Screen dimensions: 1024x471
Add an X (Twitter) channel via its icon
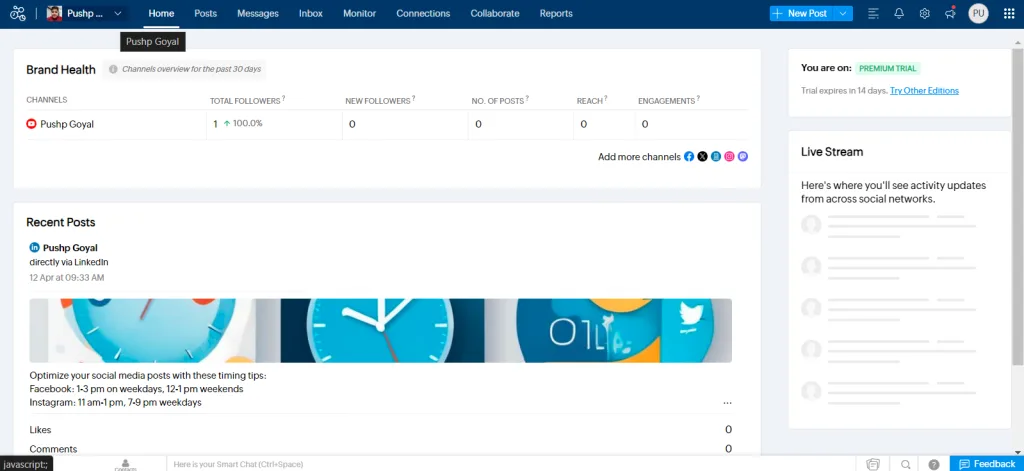pyautogui.click(x=702, y=157)
